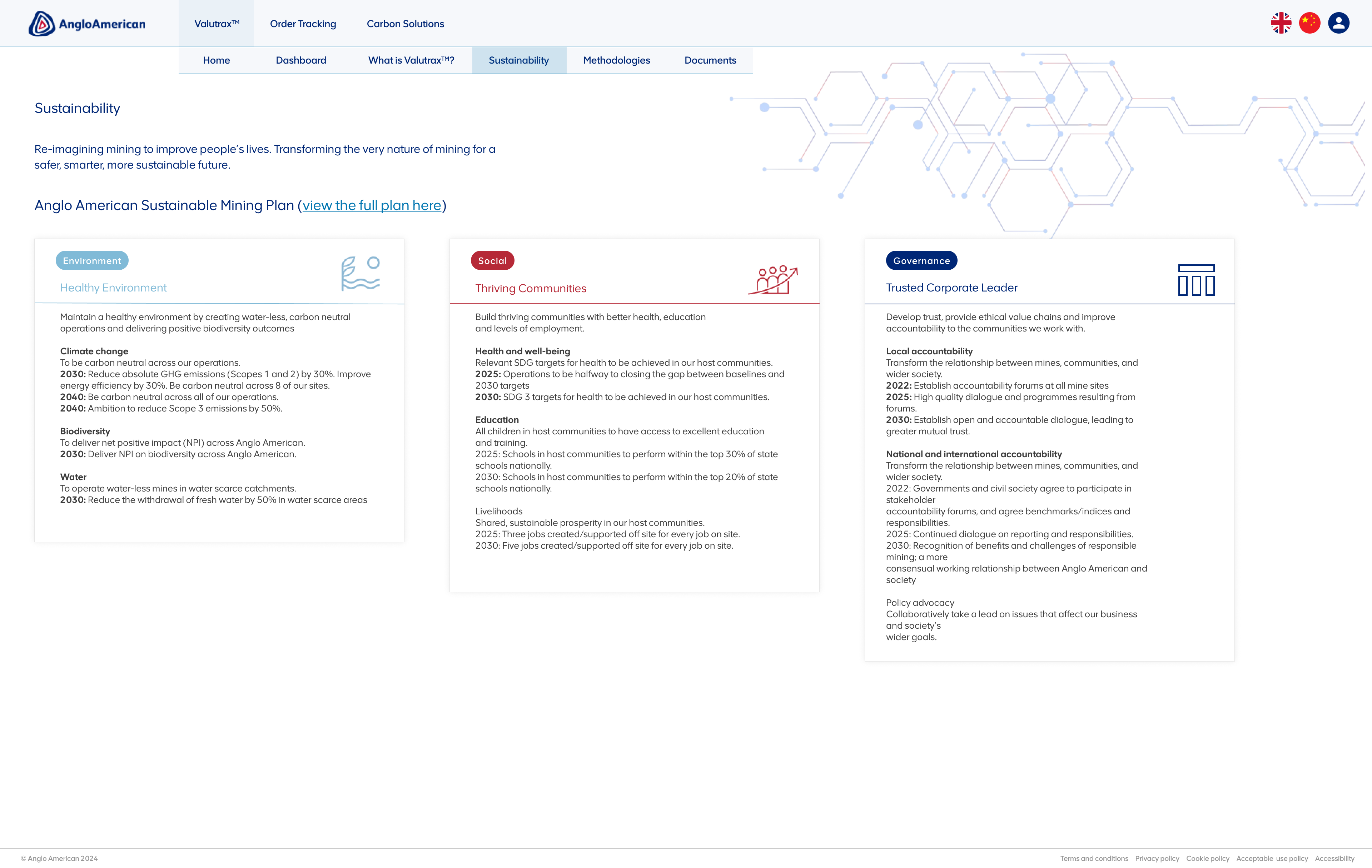Click 'Anglo American Sustainable Mining Plan' heading text

164,205
